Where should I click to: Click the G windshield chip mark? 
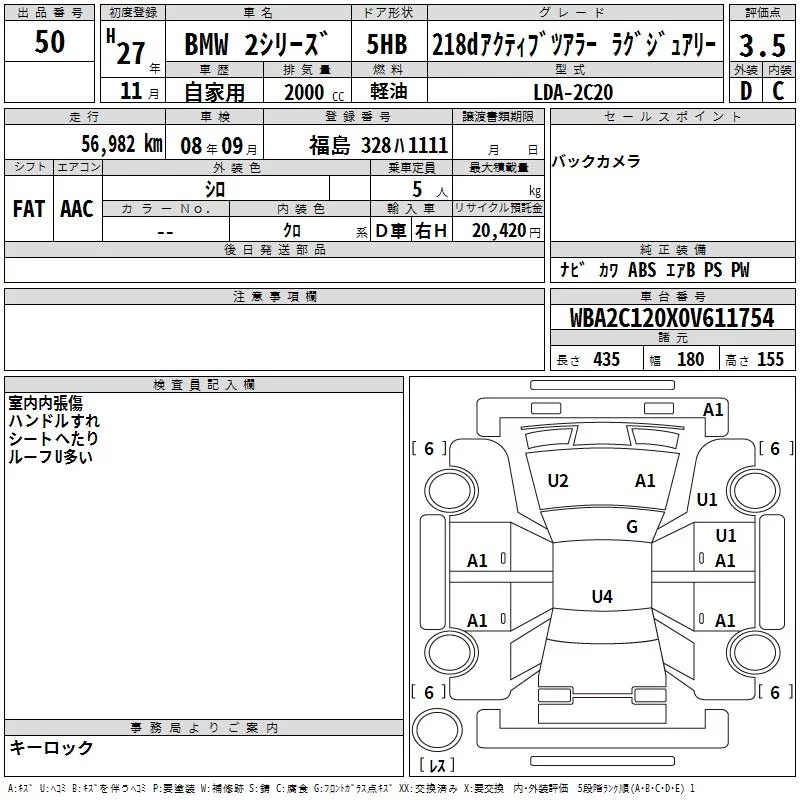click(x=632, y=527)
